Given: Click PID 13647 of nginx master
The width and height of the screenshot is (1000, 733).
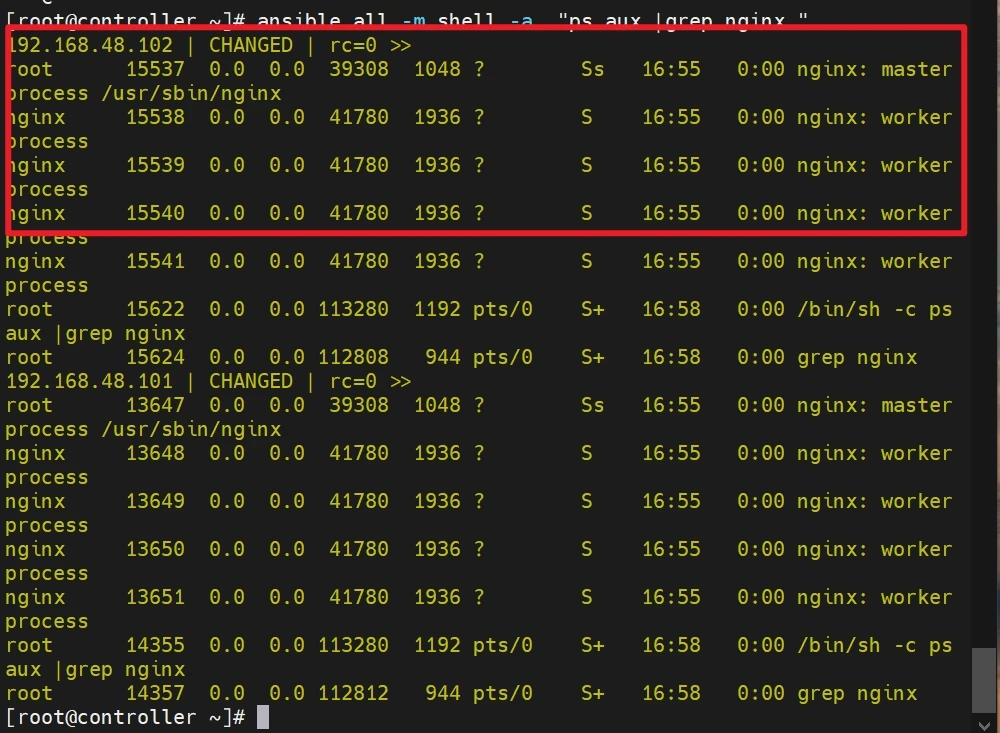Looking at the screenshot, I should coord(155,405).
